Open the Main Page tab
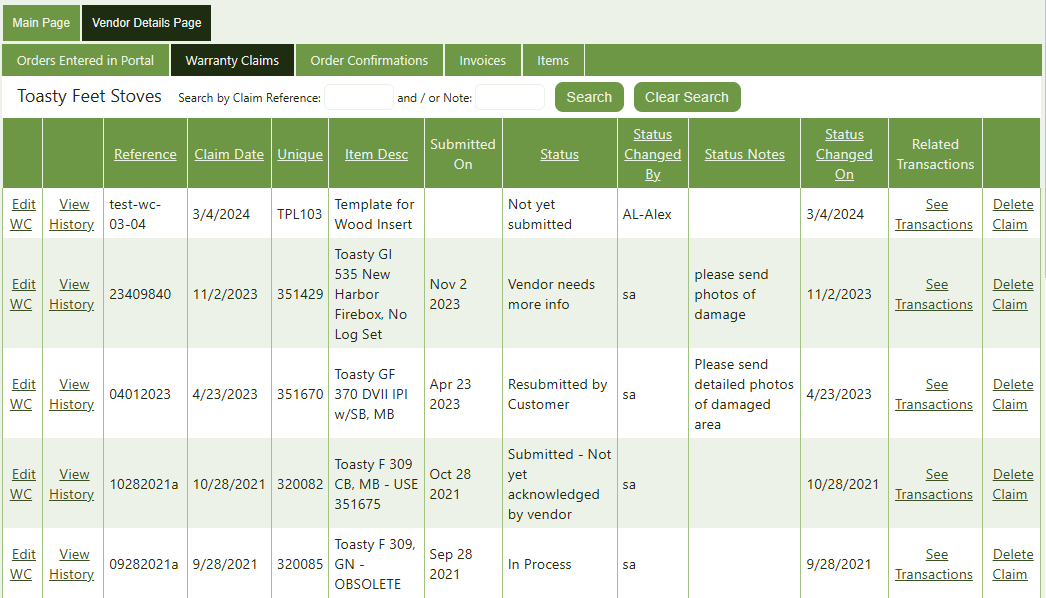 (41, 23)
